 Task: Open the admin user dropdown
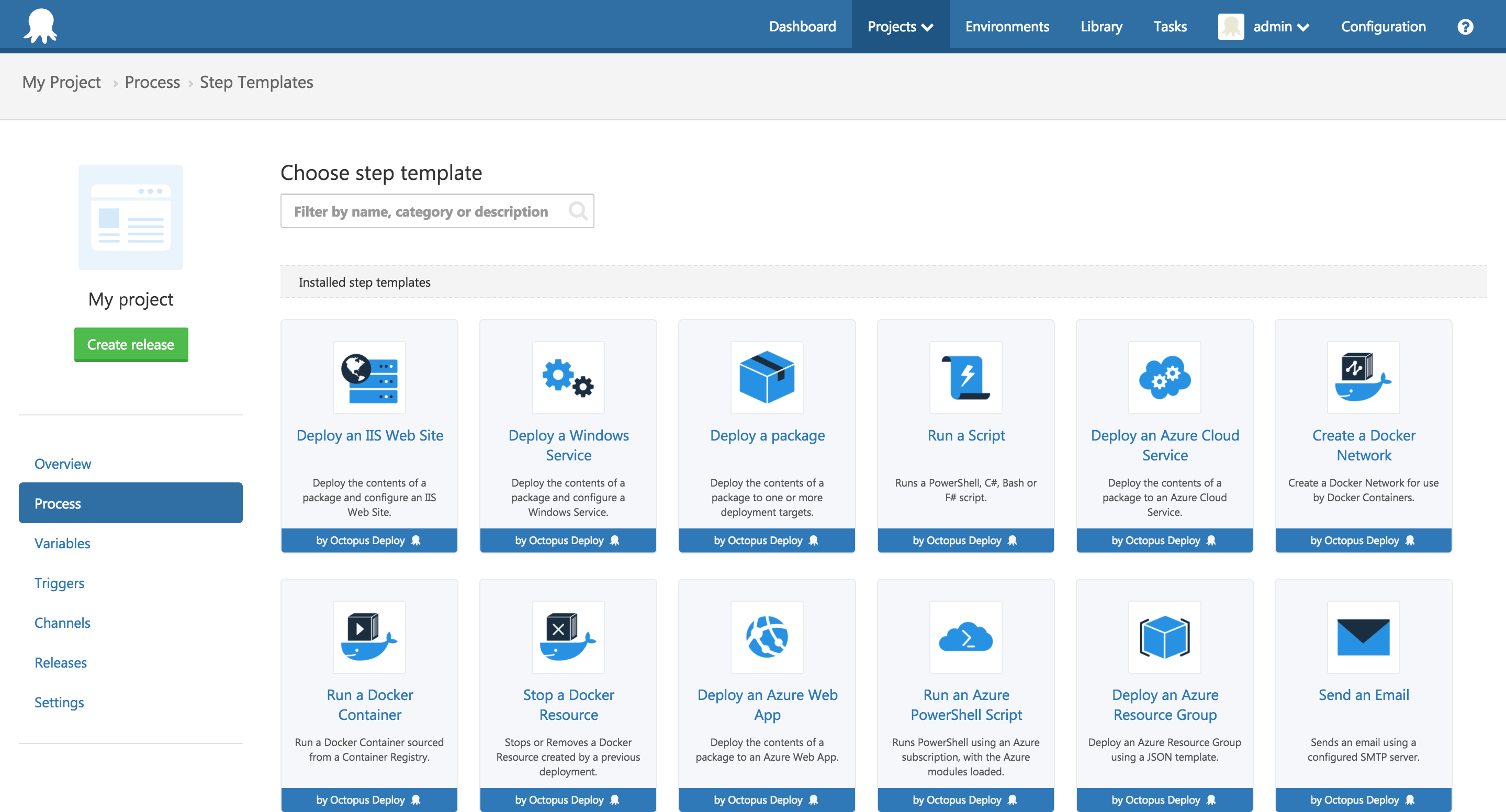tap(1280, 27)
